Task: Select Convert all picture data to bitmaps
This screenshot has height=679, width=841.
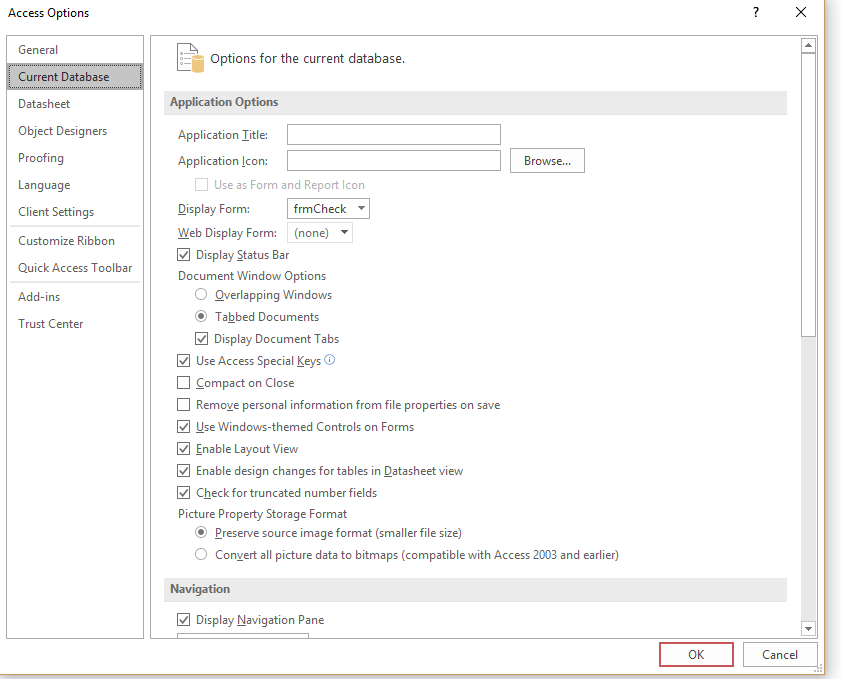Action: [201, 555]
